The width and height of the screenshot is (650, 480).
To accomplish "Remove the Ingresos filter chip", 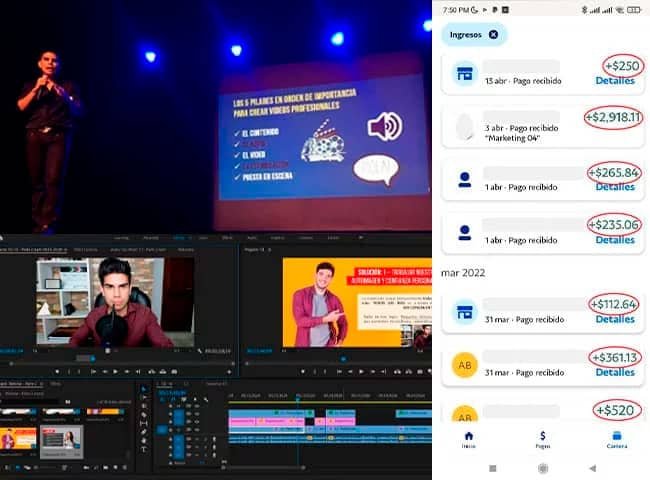I will (x=494, y=34).
